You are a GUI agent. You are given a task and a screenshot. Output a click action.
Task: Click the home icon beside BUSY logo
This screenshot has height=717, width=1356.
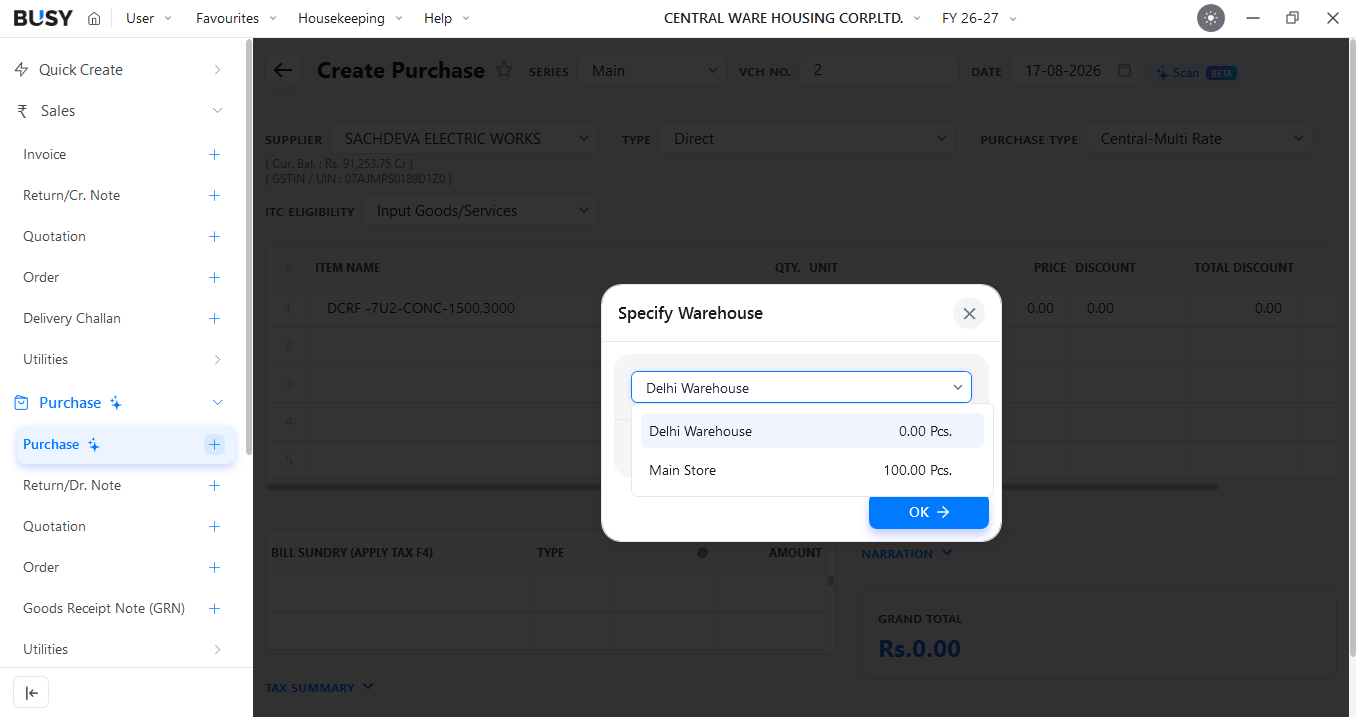pos(94,18)
